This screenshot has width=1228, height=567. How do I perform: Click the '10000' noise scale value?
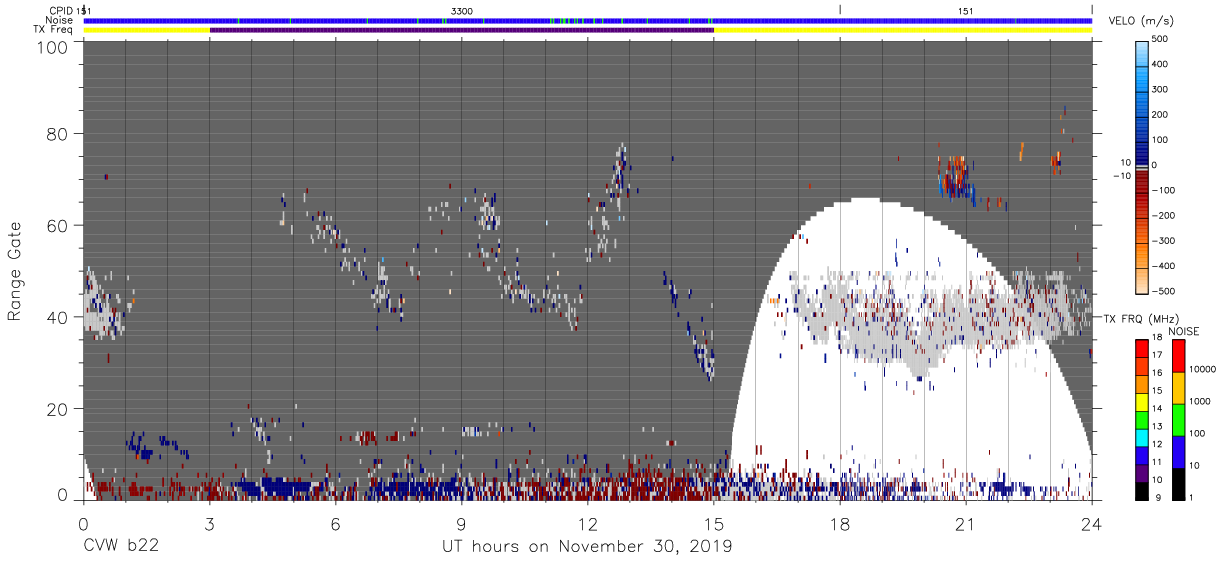[x=1203, y=371]
